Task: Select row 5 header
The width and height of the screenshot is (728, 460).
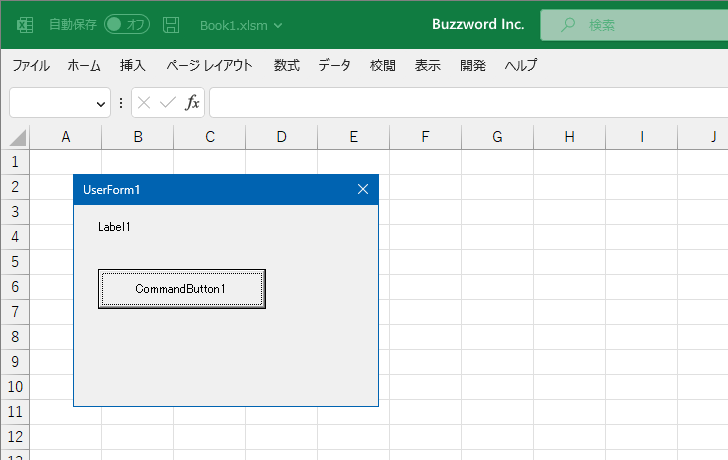Action: pyautogui.click(x=15, y=262)
